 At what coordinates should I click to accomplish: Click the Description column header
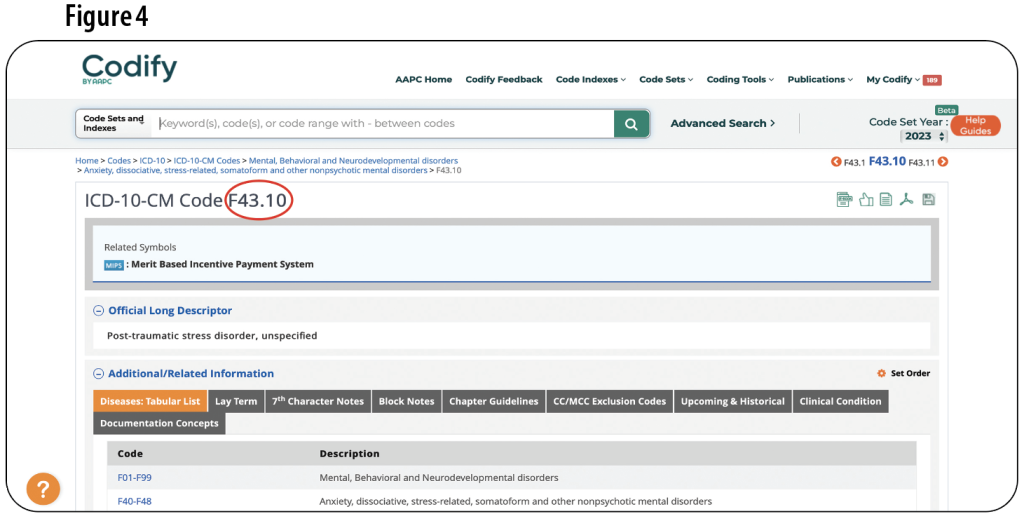349,454
